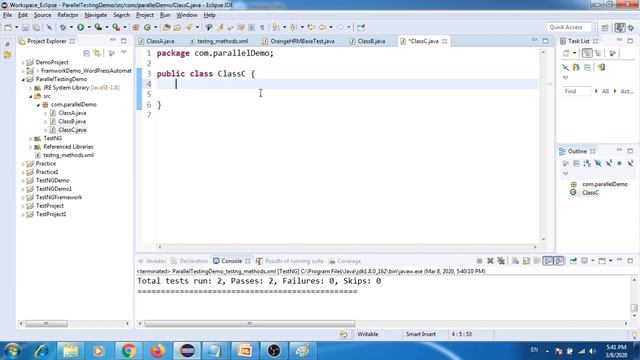Click Clear Console icon

[516, 261]
